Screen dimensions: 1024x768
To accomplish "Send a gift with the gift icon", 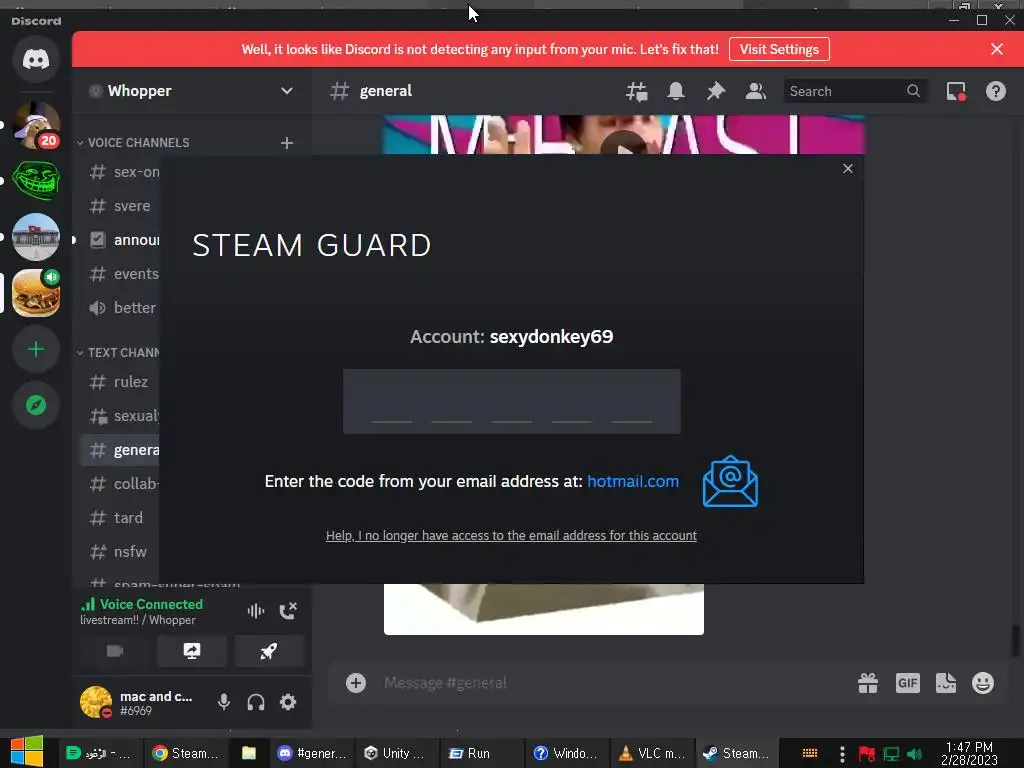I will [868, 683].
